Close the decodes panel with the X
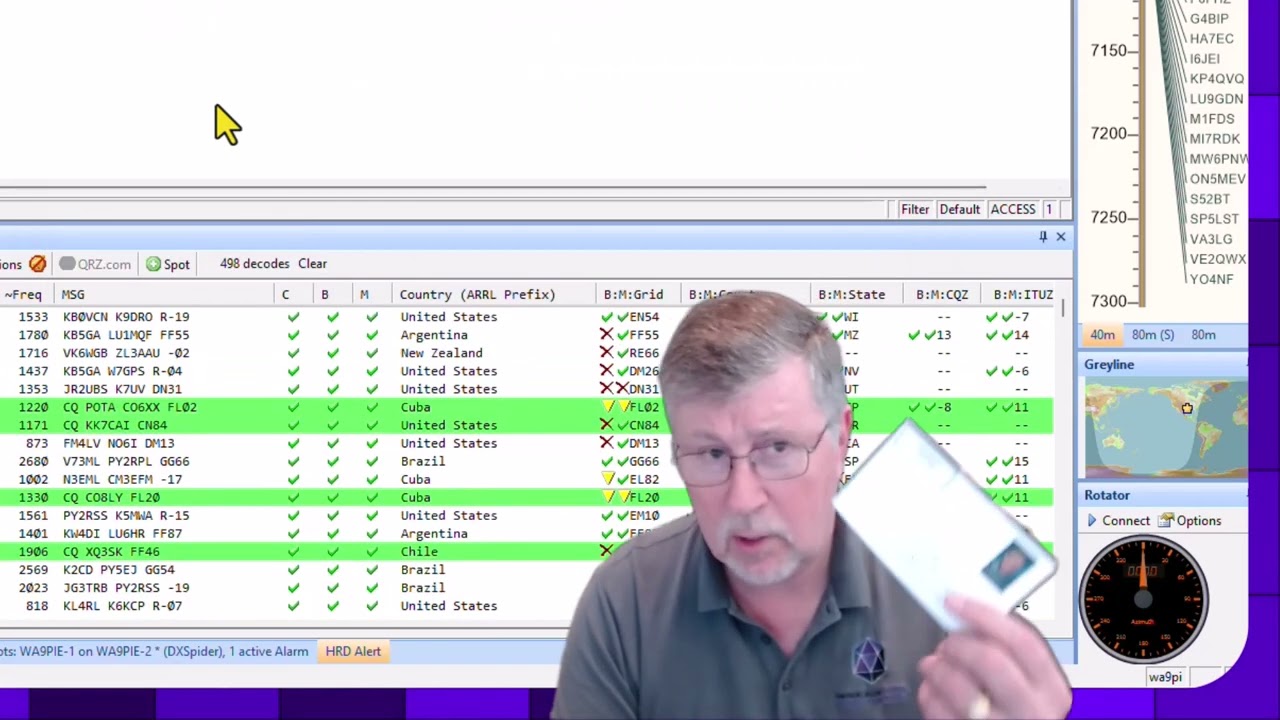This screenshot has width=1280, height=720. (x=1061, y=237)
